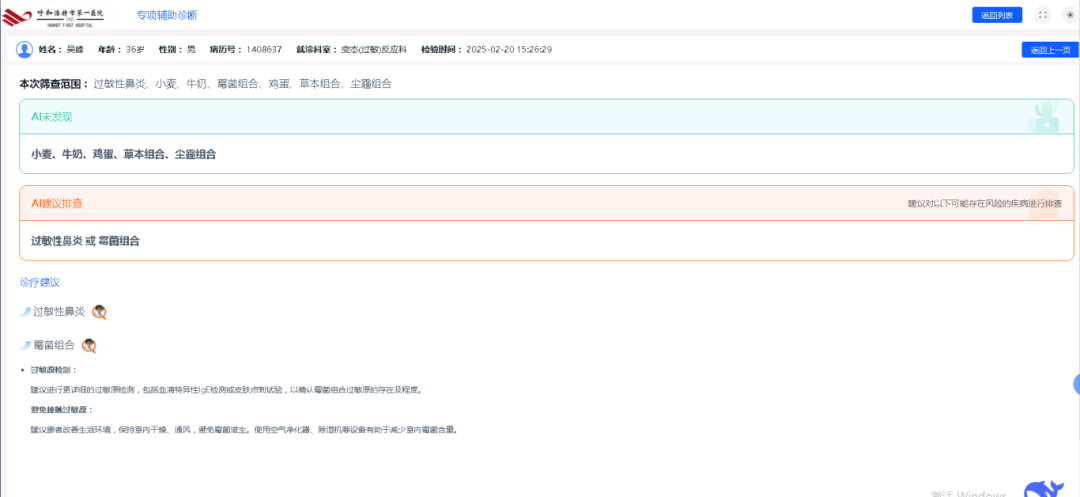This screenshot has width=1080, height=497.
Task: Click the AI未发现 panel header
Action: point(52,117)
